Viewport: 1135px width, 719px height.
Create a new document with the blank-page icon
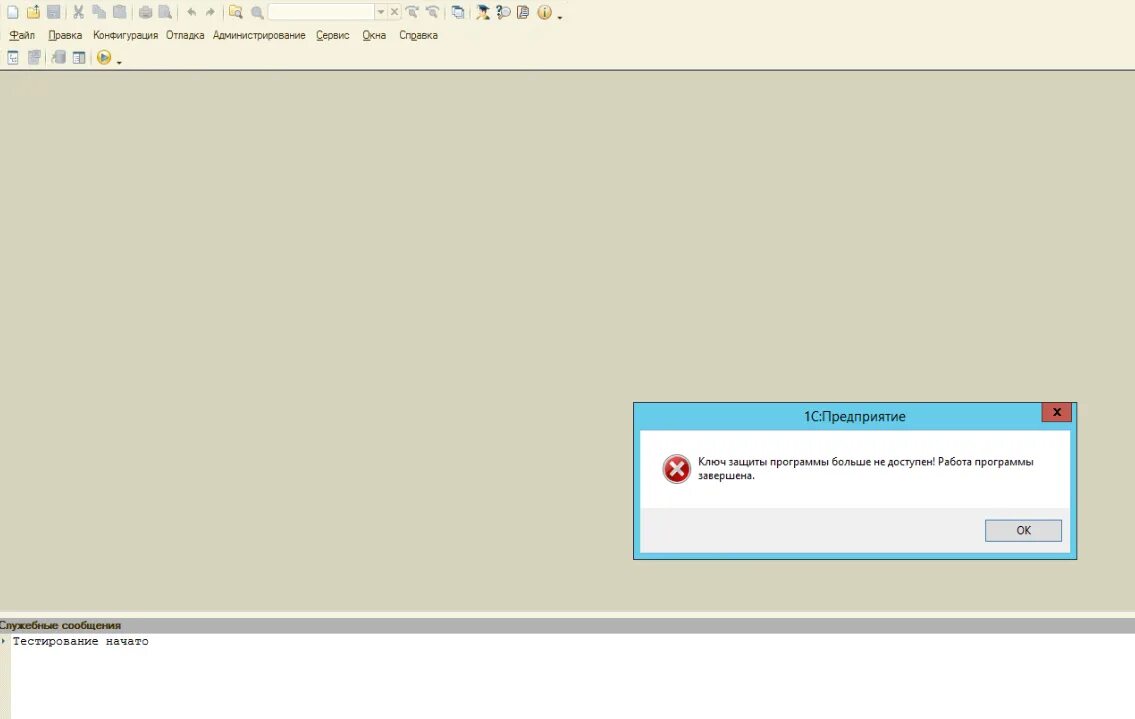click(x=12, y=12)
